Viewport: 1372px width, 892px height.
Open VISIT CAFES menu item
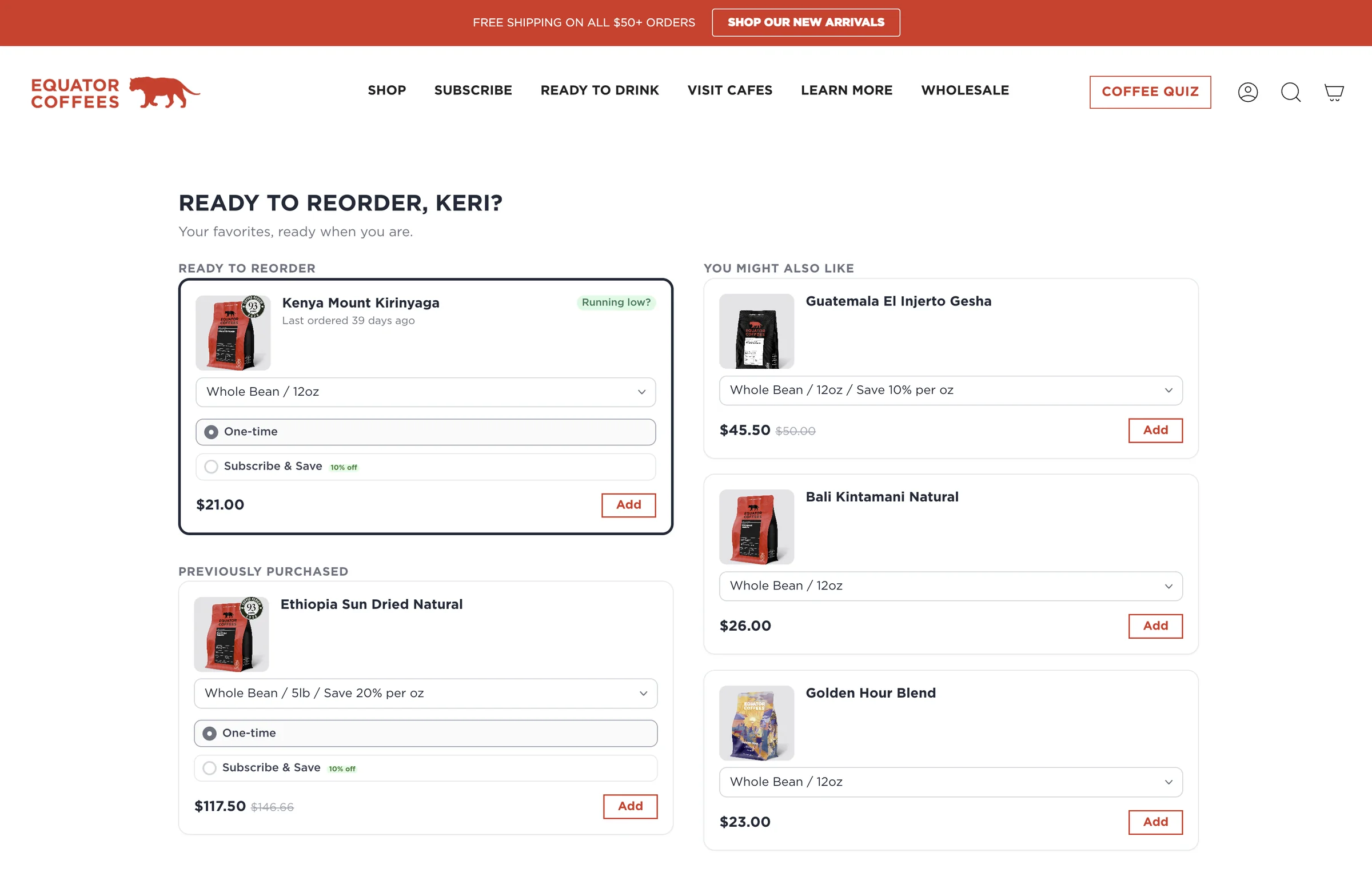tap(730, 90)
